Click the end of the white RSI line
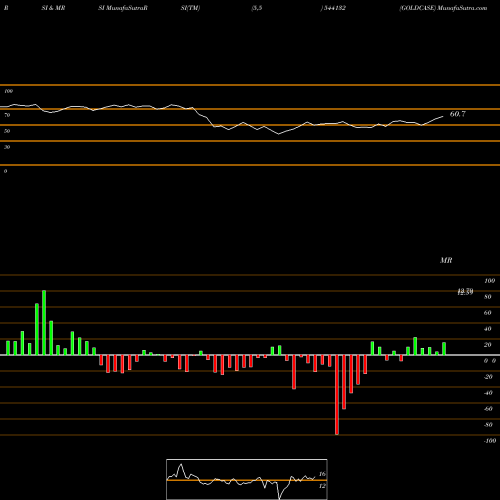 click(x=443, y=116)
